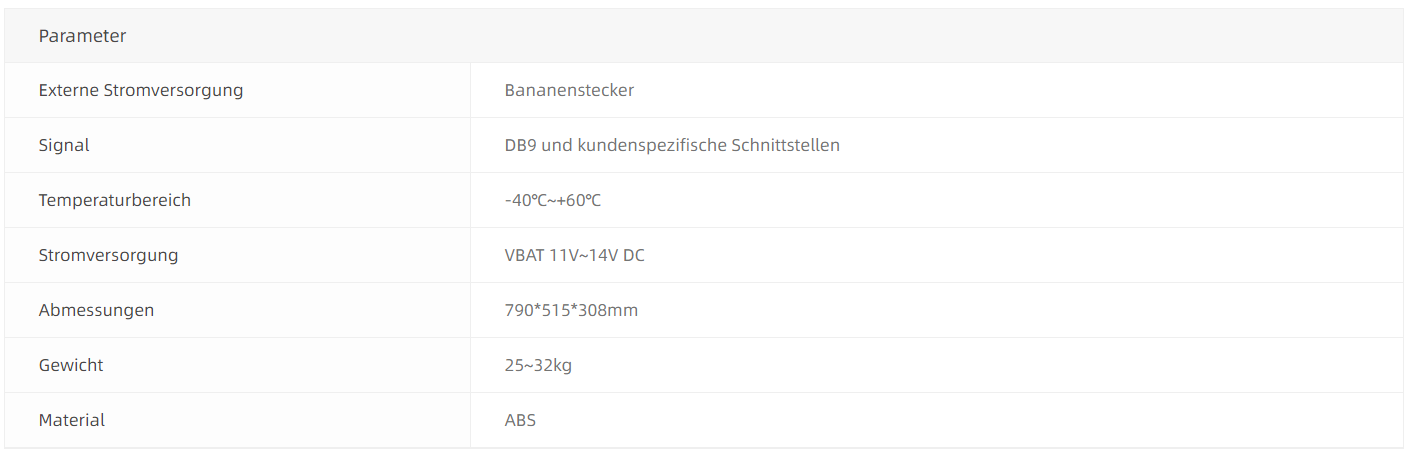Viewport: 1410px width, 456px height.
Task: Click the VBAT 11V~14V DC value
Action: click(574, 255)
